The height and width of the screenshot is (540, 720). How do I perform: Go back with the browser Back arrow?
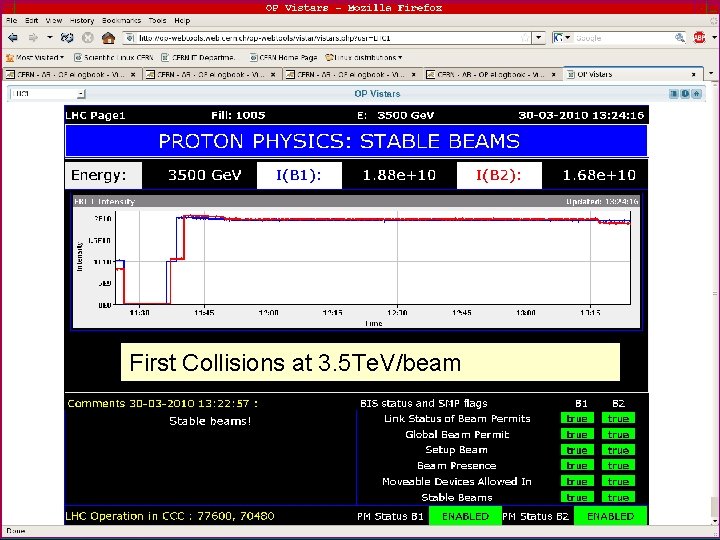pos(13,38)
